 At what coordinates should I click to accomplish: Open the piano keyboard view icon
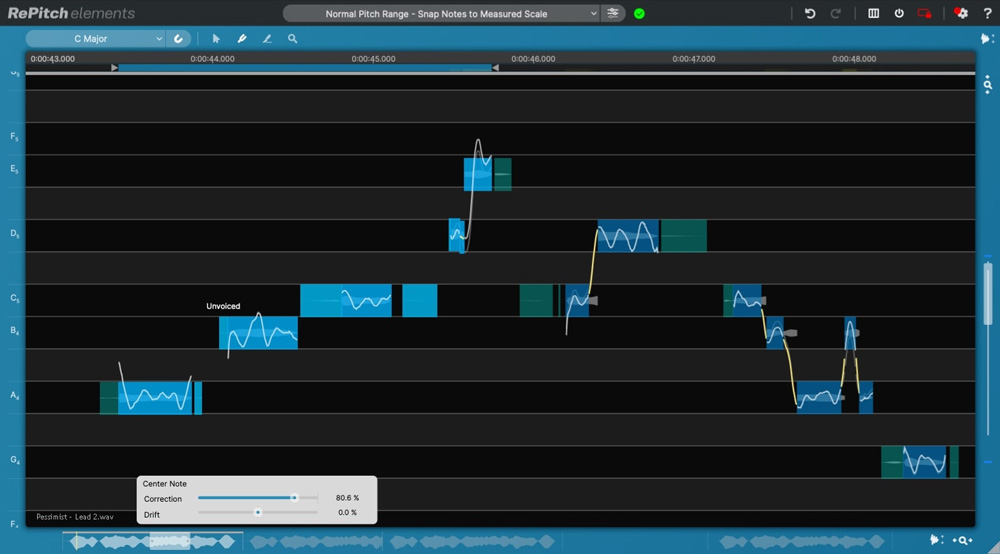tap(874, 13)
